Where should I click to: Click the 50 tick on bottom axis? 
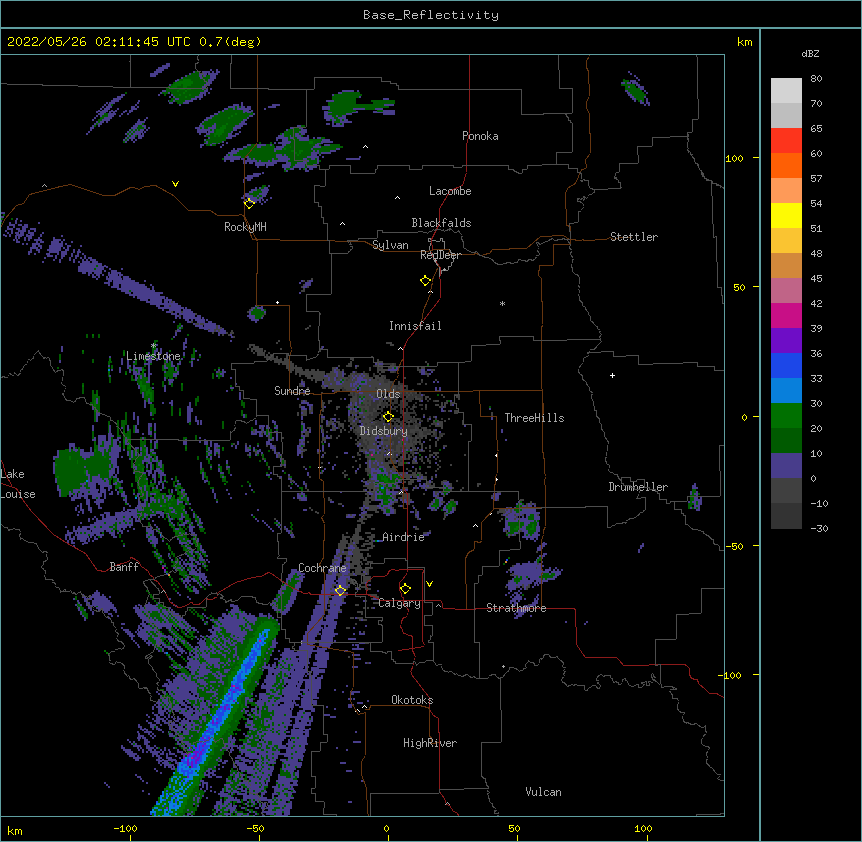[x=514, y=828]
